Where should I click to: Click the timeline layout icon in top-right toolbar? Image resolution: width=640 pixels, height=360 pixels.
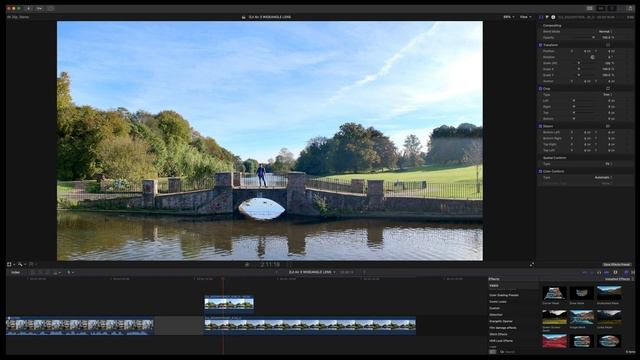point(601,8)
